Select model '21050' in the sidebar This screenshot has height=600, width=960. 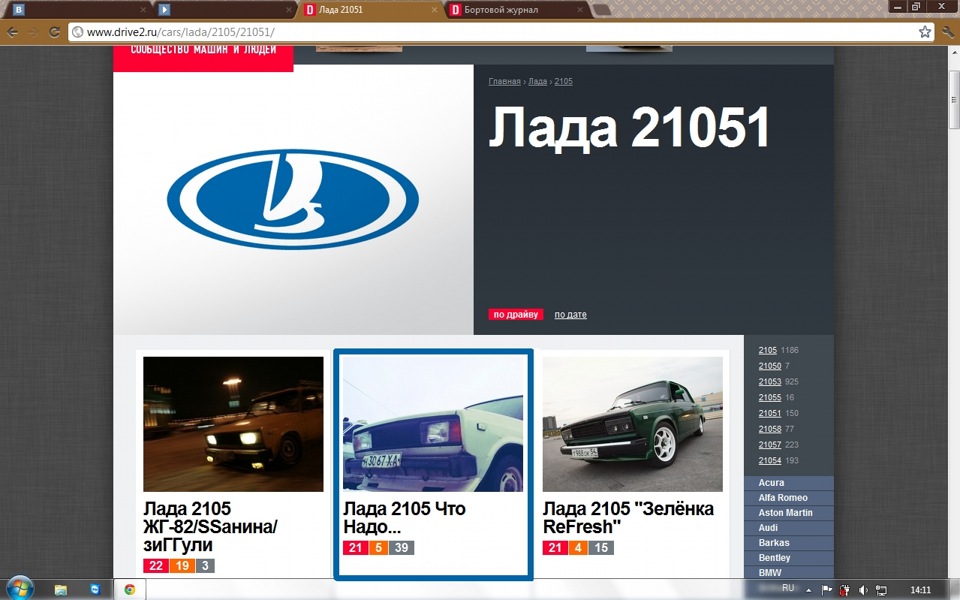click(x=770, y=366)
